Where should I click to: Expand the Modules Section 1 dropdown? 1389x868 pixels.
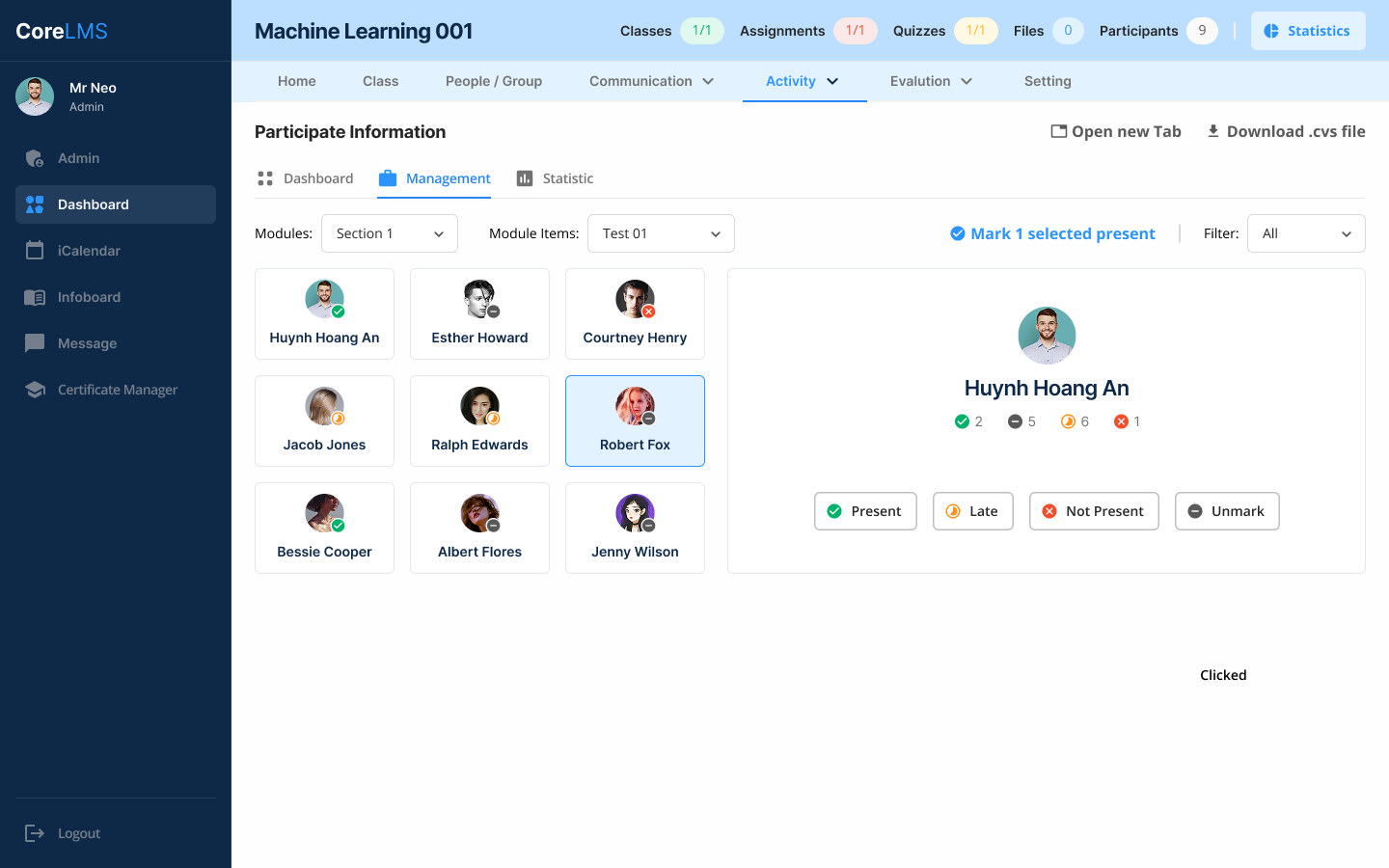[x=389, y=233]
